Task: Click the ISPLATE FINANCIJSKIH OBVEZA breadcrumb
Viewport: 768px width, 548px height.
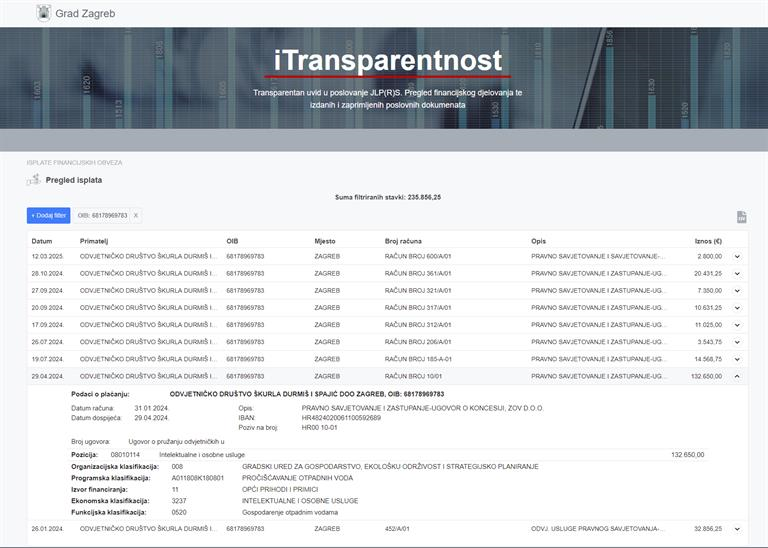Action: pos(74,161)
